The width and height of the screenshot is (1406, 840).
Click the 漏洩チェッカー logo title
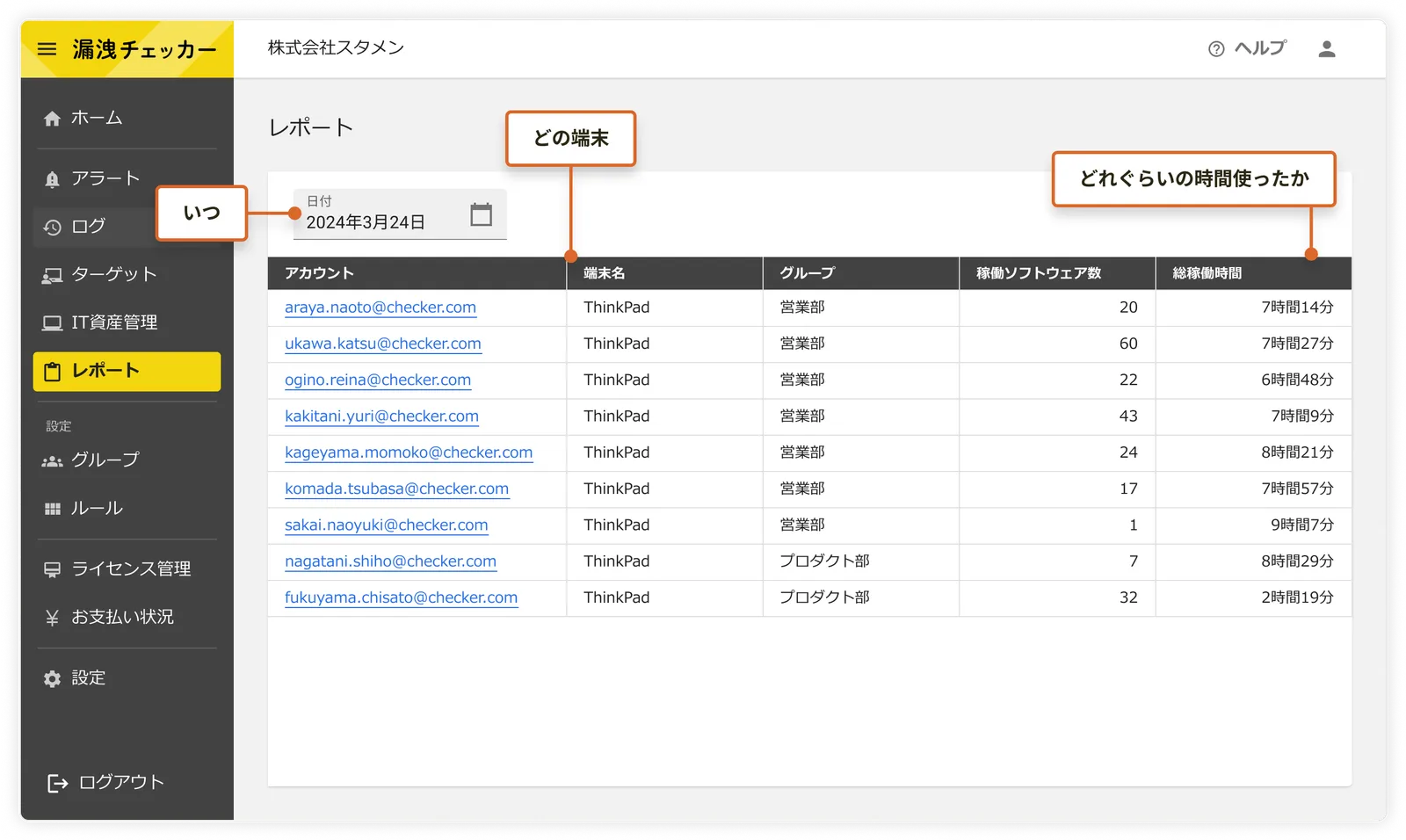144,49
